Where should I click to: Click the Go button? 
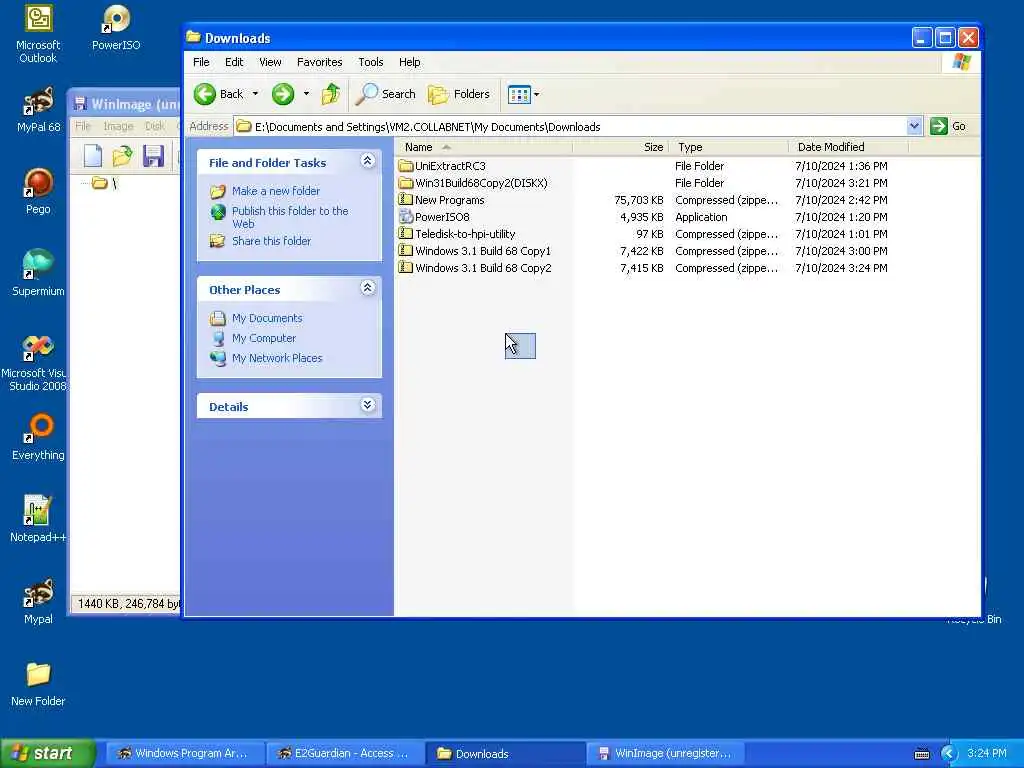948,126
